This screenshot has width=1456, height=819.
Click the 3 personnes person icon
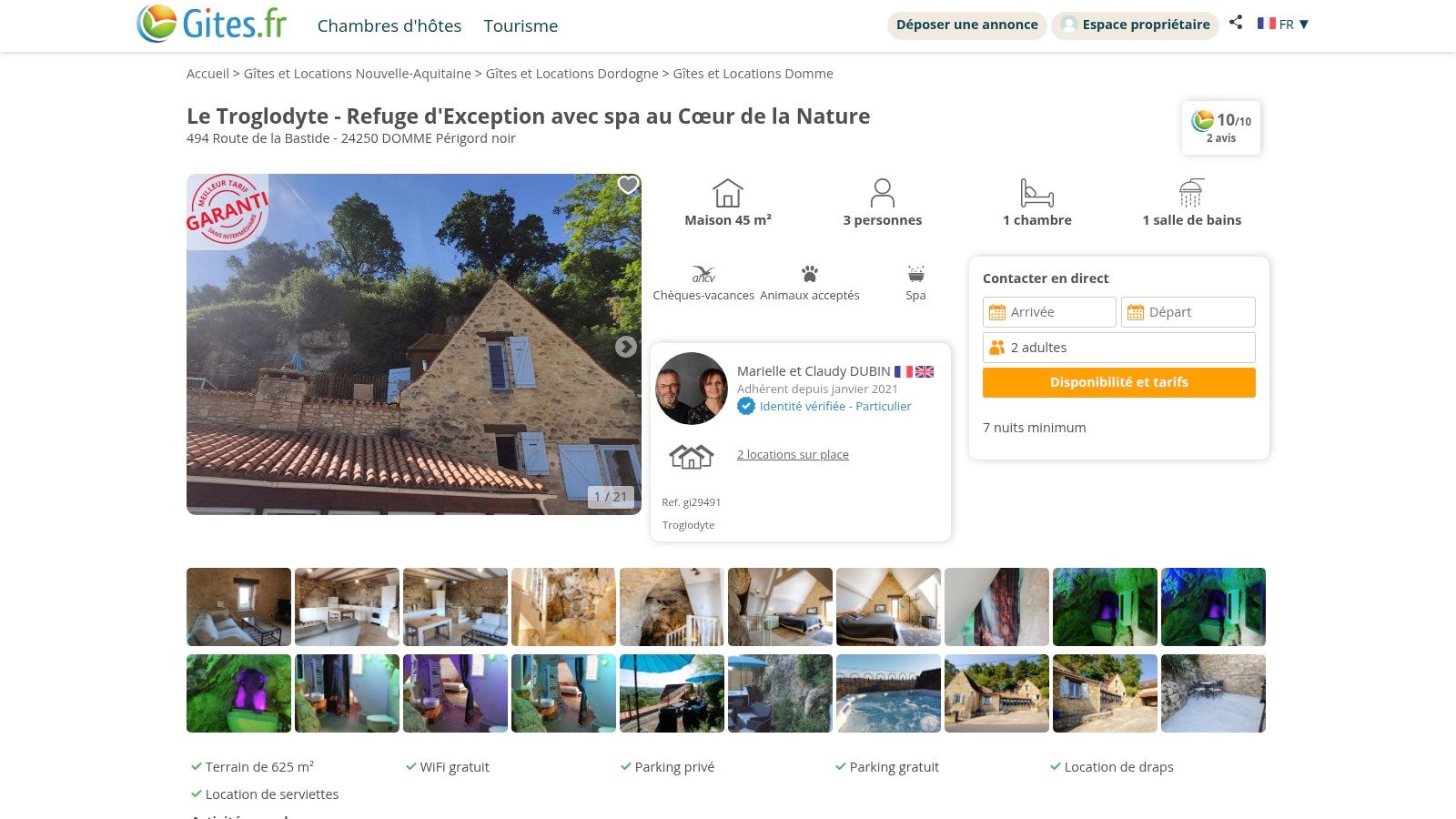883,193
